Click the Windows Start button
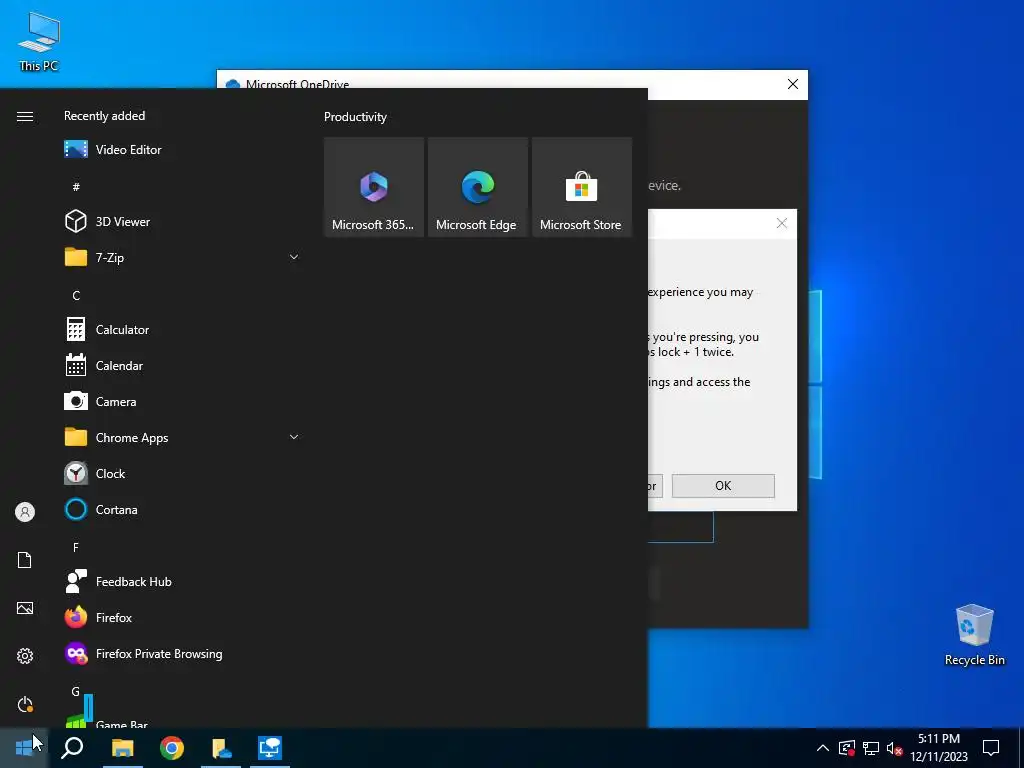 tap(24, 748)
